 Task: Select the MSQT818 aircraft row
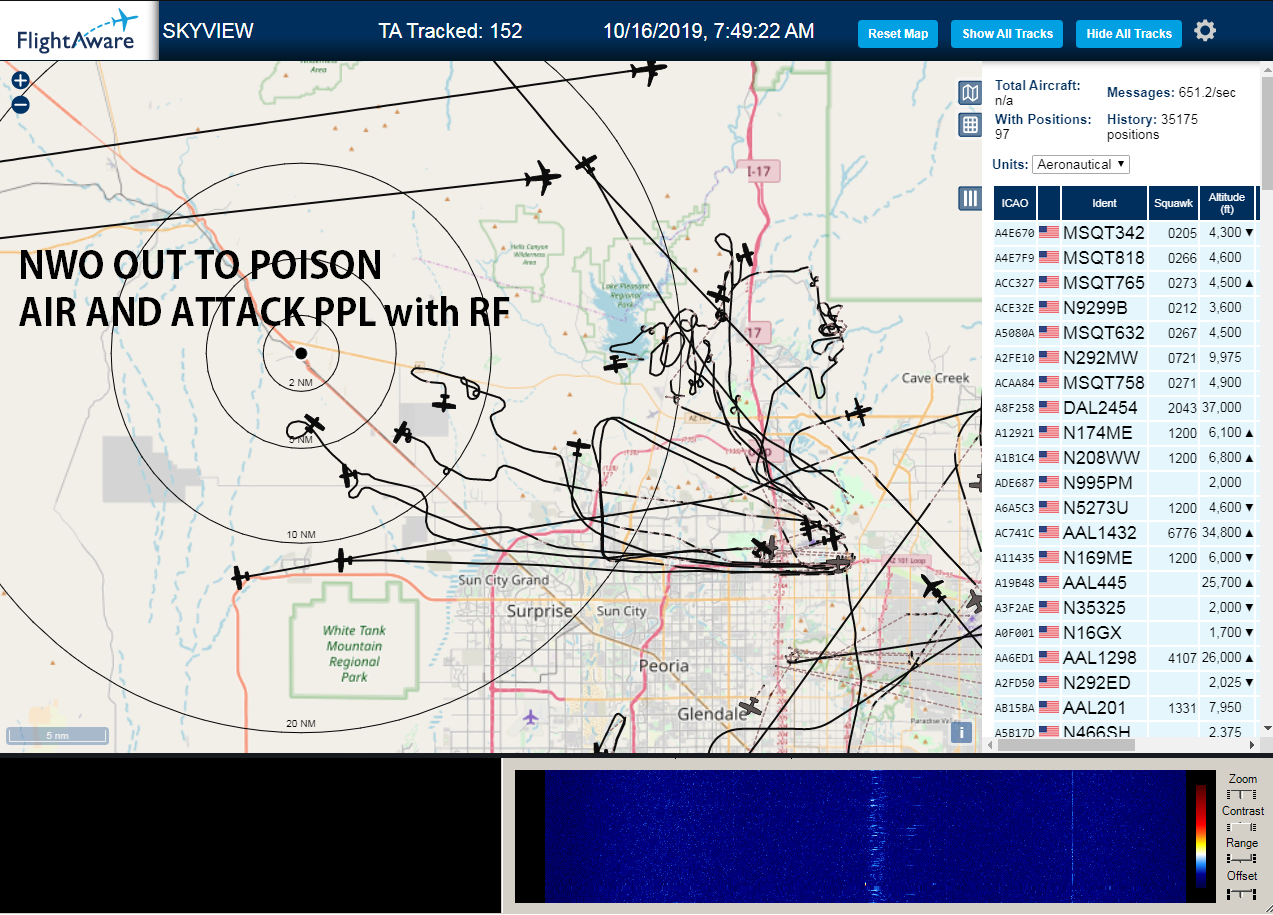(1124, 257)
